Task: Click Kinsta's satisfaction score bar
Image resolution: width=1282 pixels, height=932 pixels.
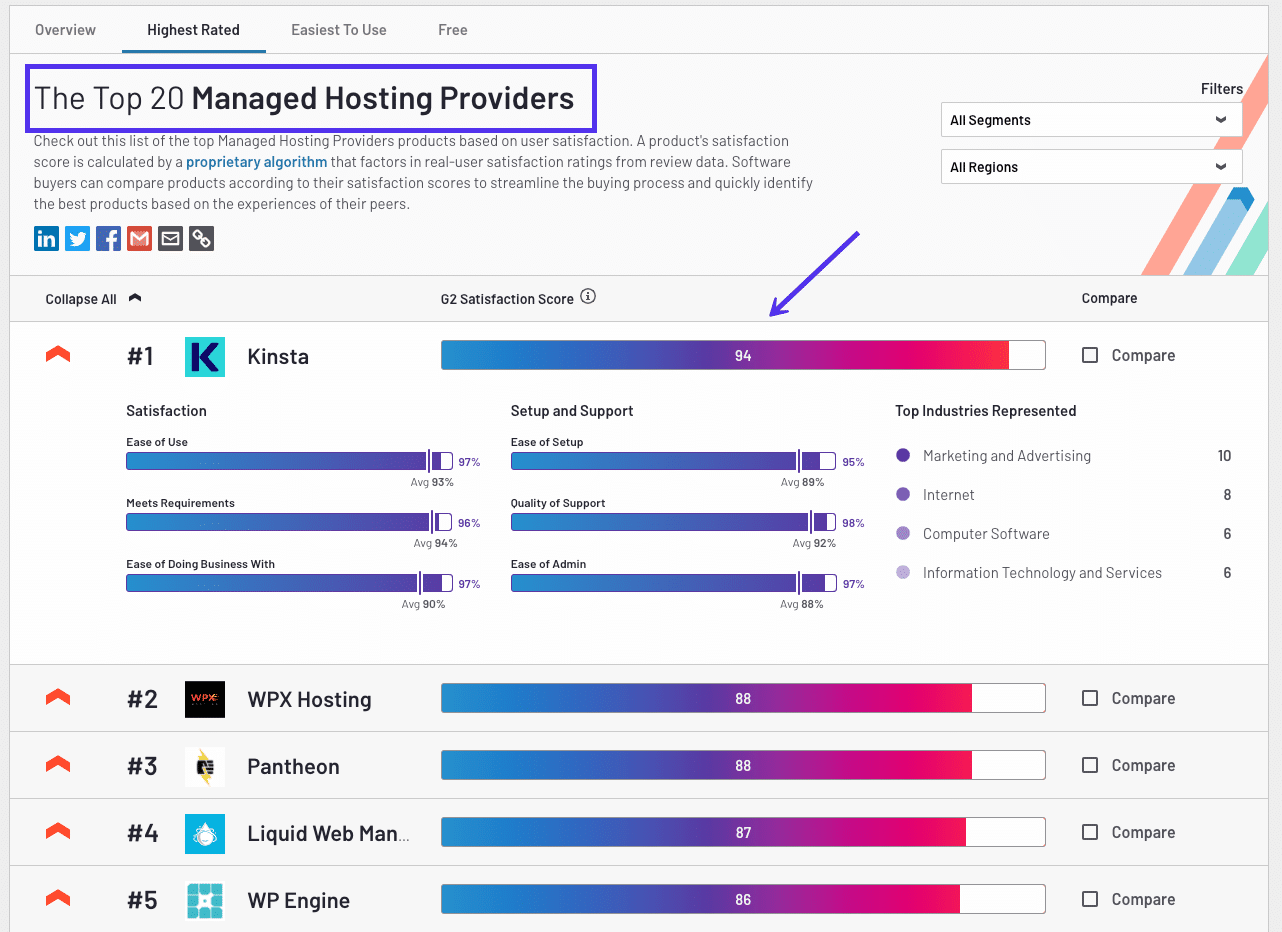Action: click(743, 355)
